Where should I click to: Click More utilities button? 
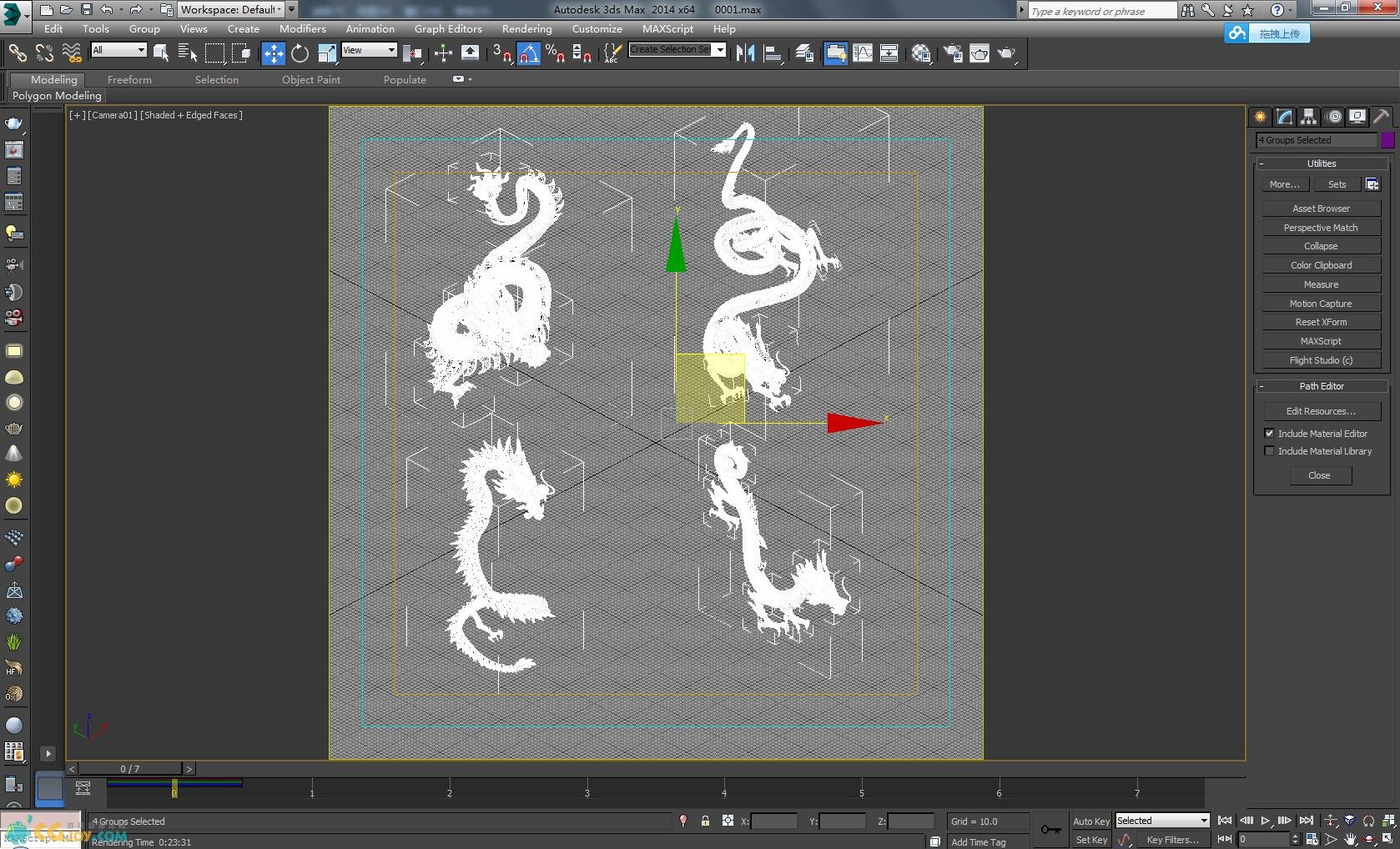(1285, 184)
